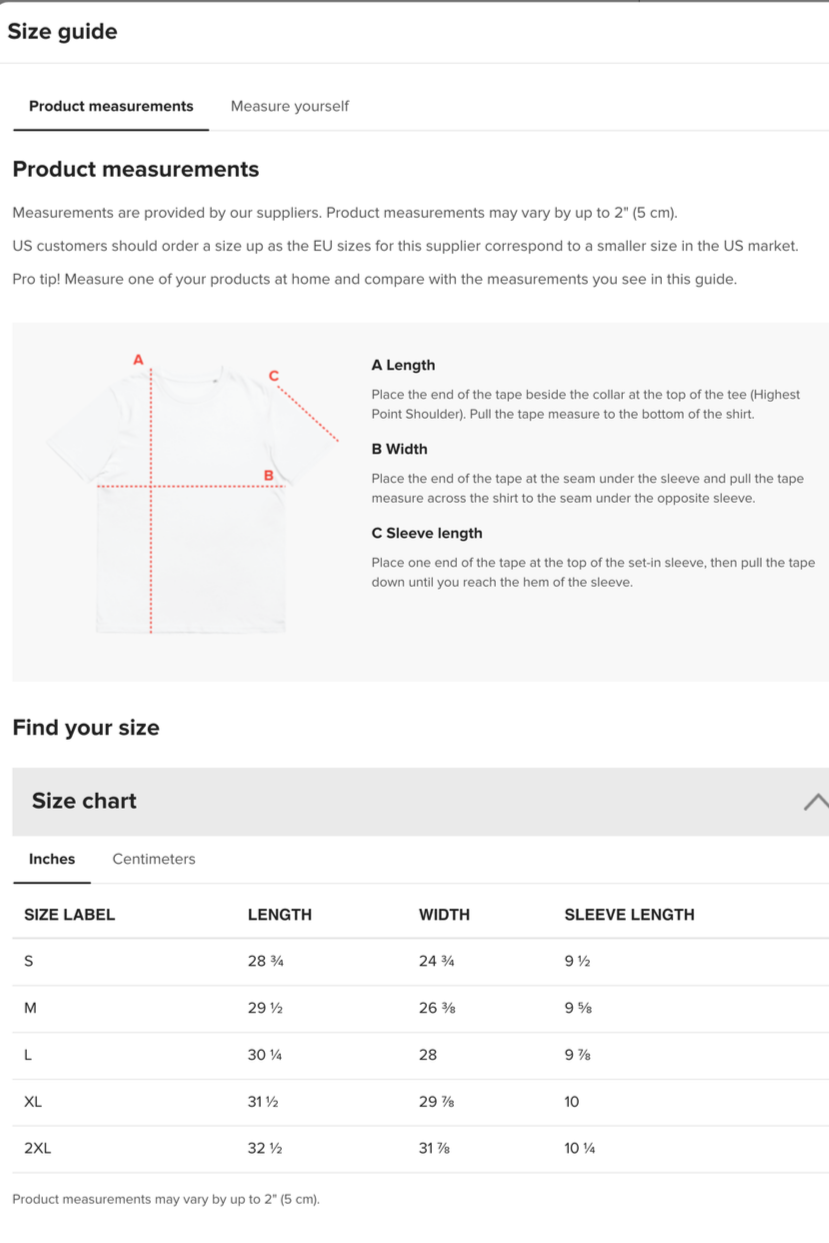Switch to the Measure yourself tab

289,106
